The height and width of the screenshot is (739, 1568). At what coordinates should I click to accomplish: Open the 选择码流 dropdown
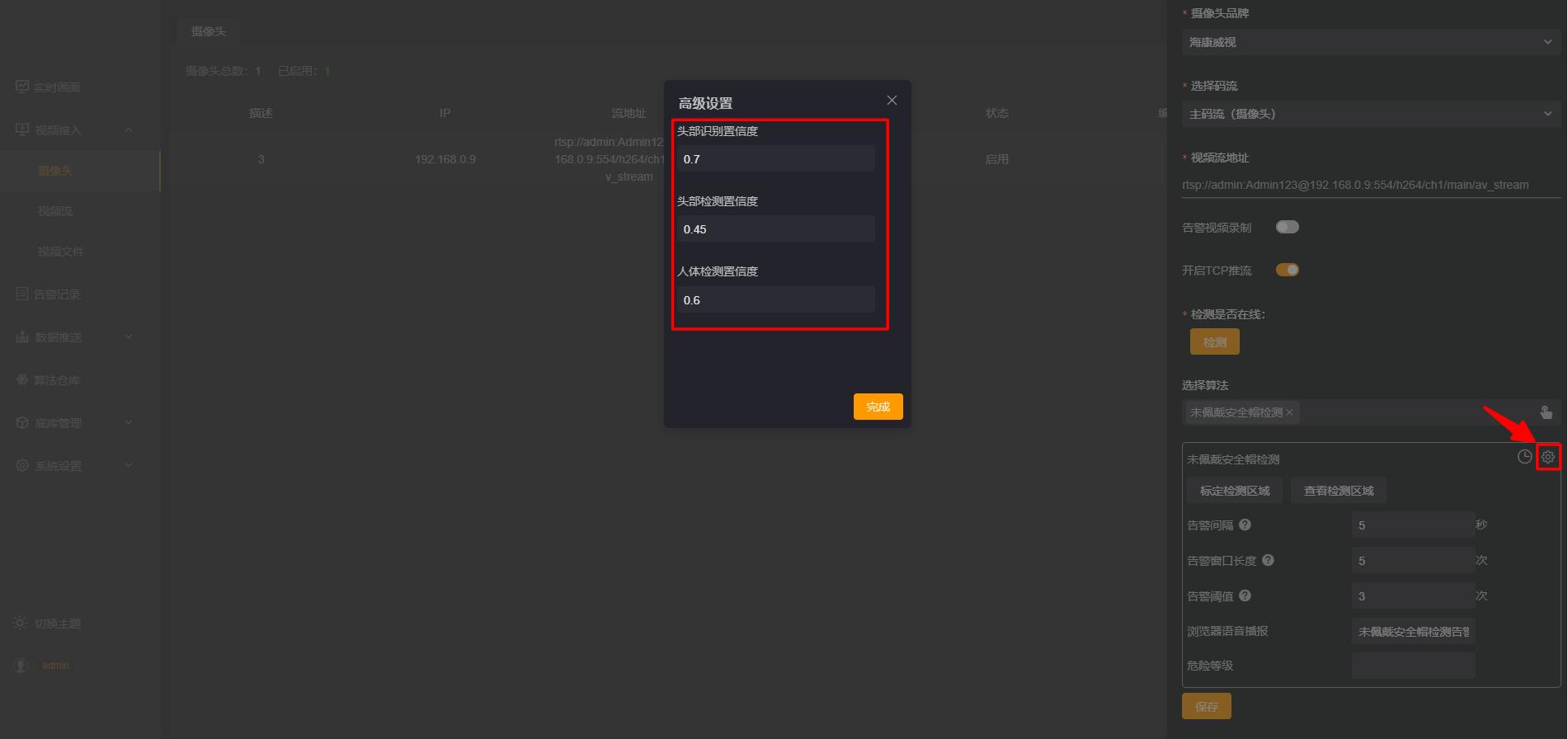click(x=1371, y=114)
